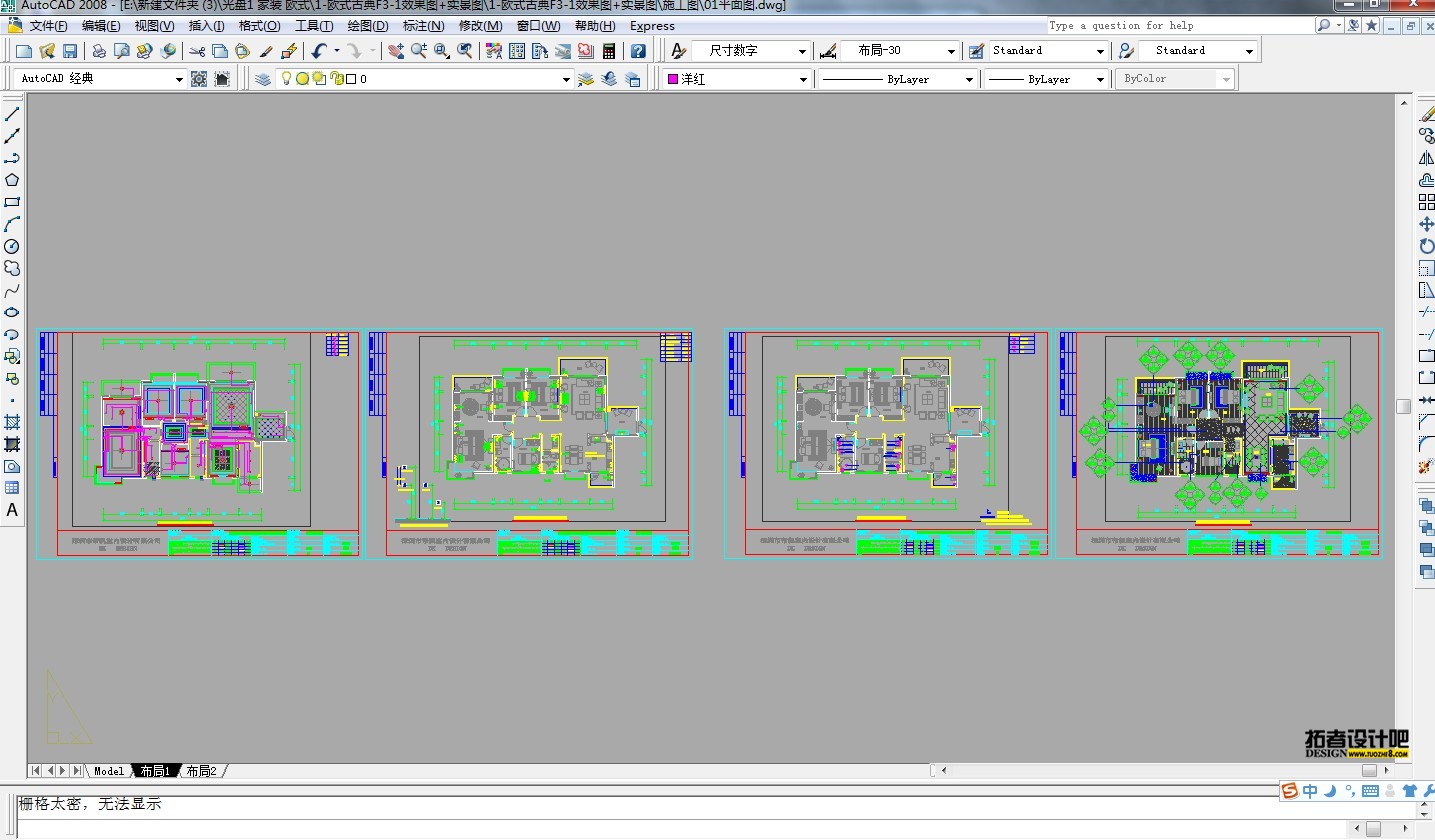1435x840 pixels.
Task: Switch to the Model tab
Action: pos(108,771)
